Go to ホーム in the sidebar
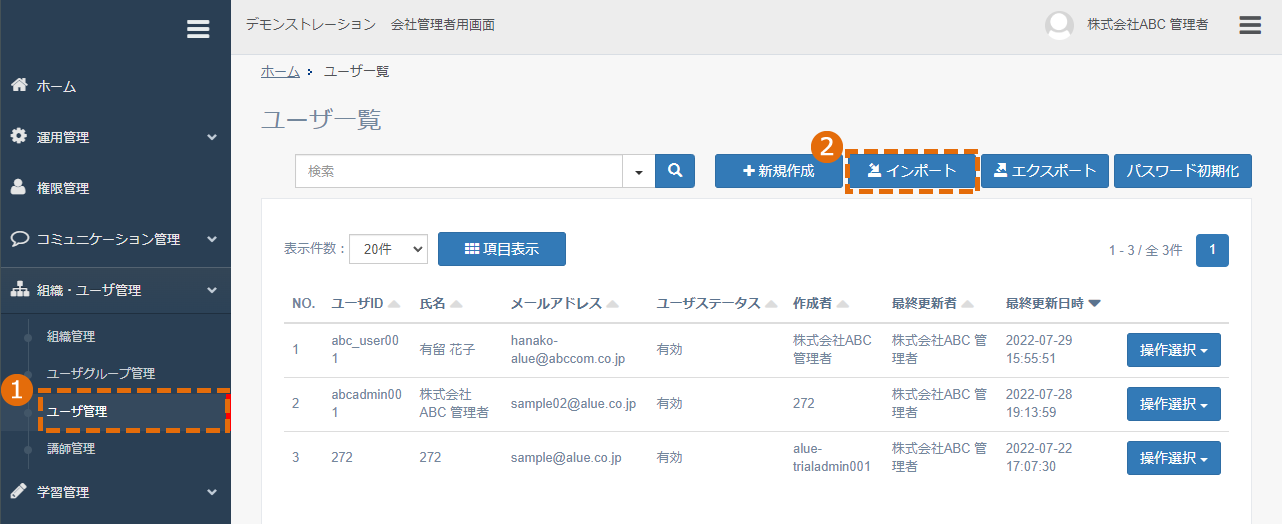The width and height of the screenshot is (1282, 524). (115, 86)
